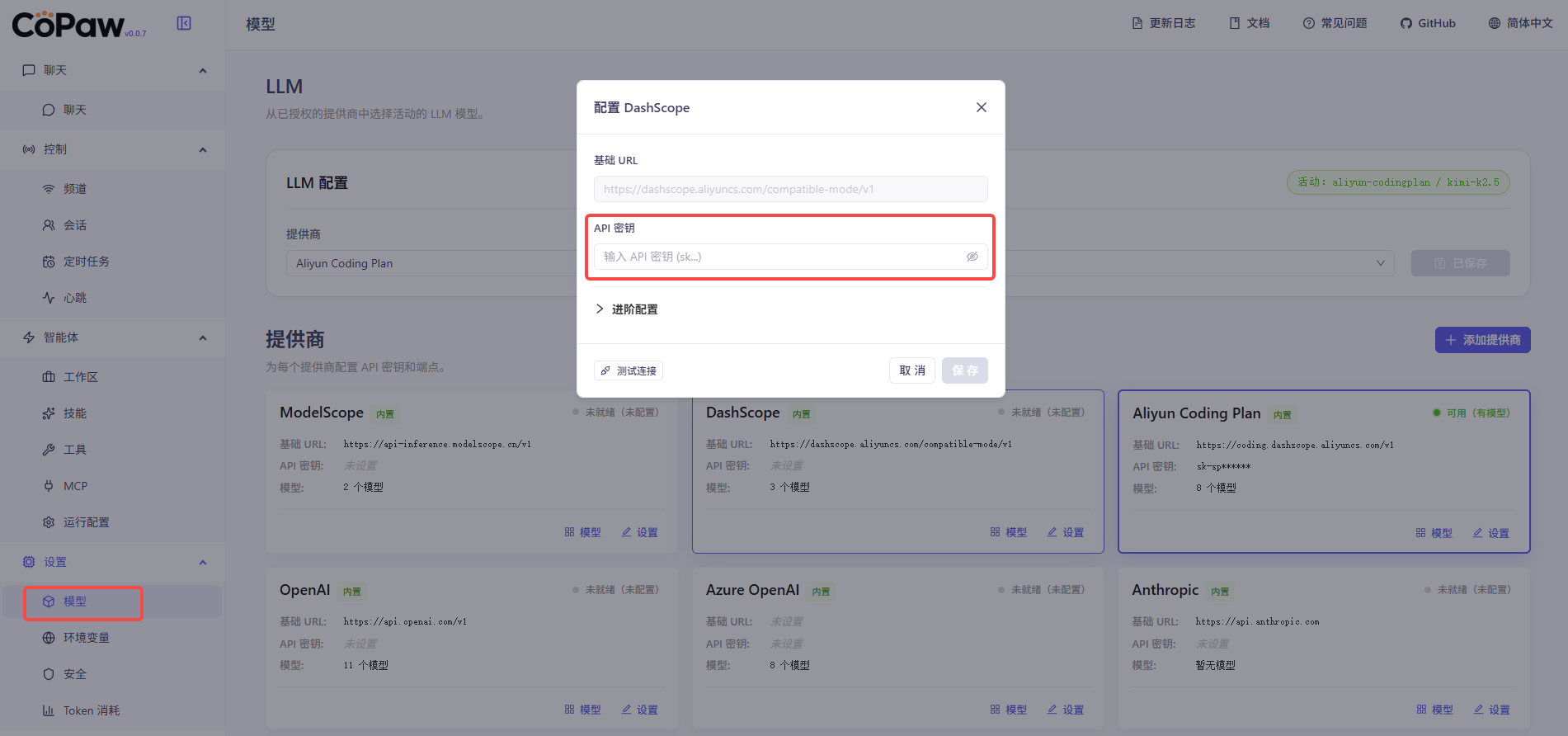
Task: Open 心跳 in the sidebar
Action: [x=112, y=298]
